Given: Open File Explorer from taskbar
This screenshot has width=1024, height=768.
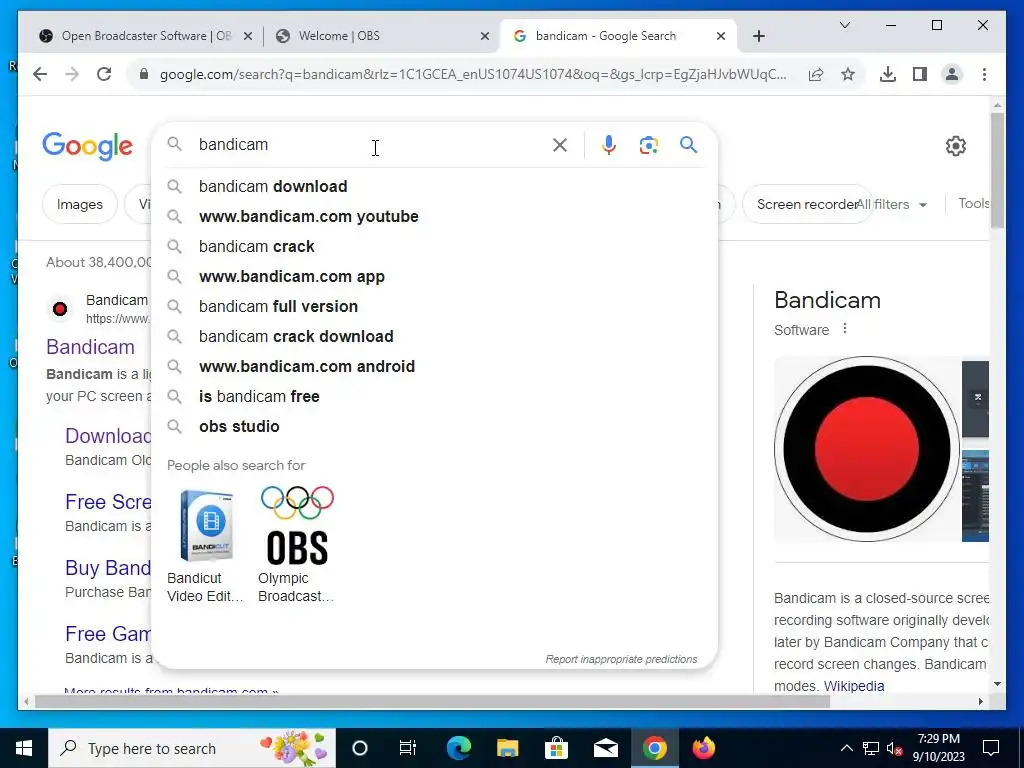Looking at the screenshot, I should pyautogui.click(x=507, y=748).
